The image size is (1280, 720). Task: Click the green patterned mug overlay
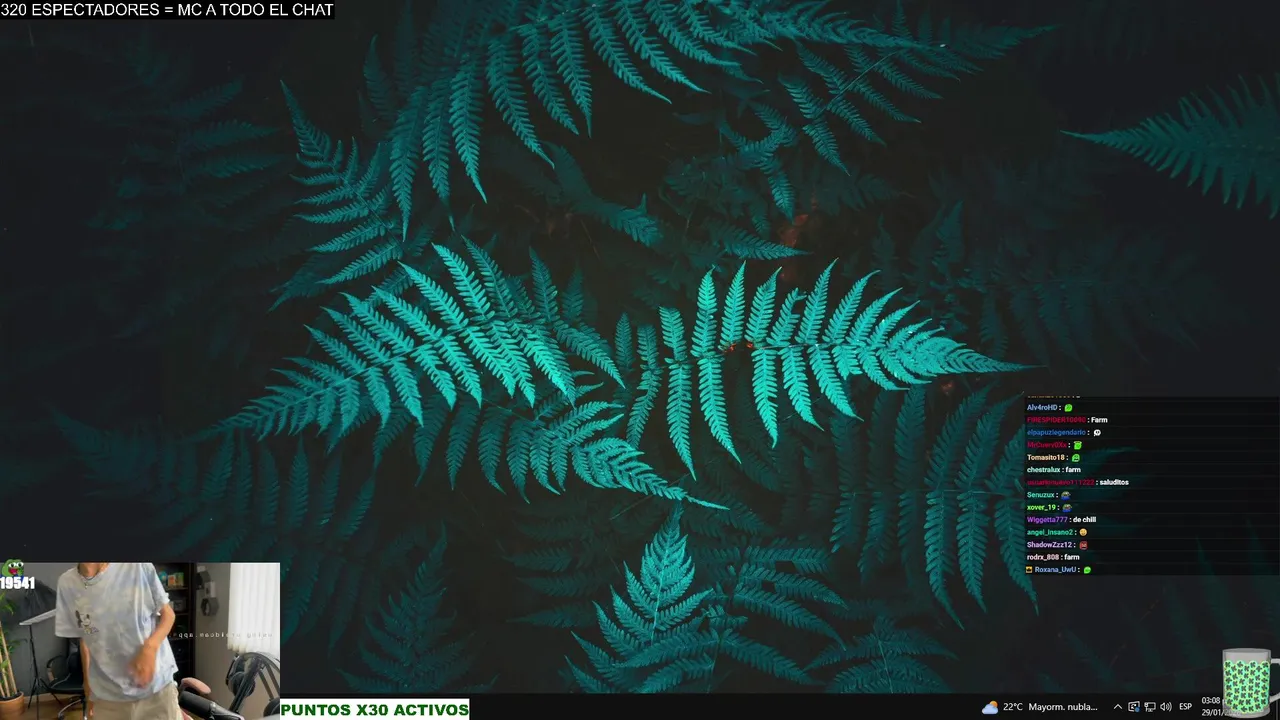(x=1248, y=683)
